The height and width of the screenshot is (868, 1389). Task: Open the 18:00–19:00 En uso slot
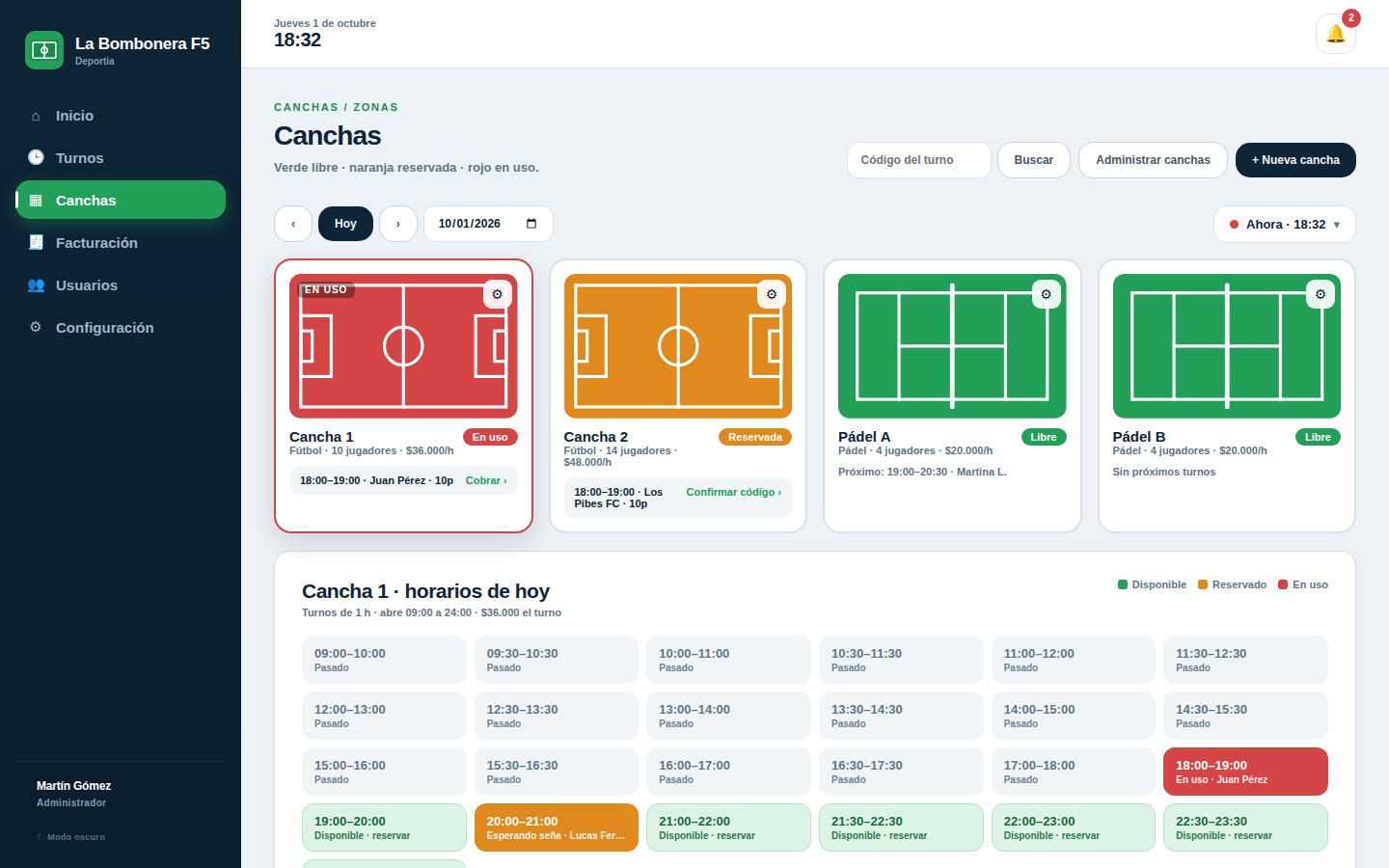click(1245, 772)
